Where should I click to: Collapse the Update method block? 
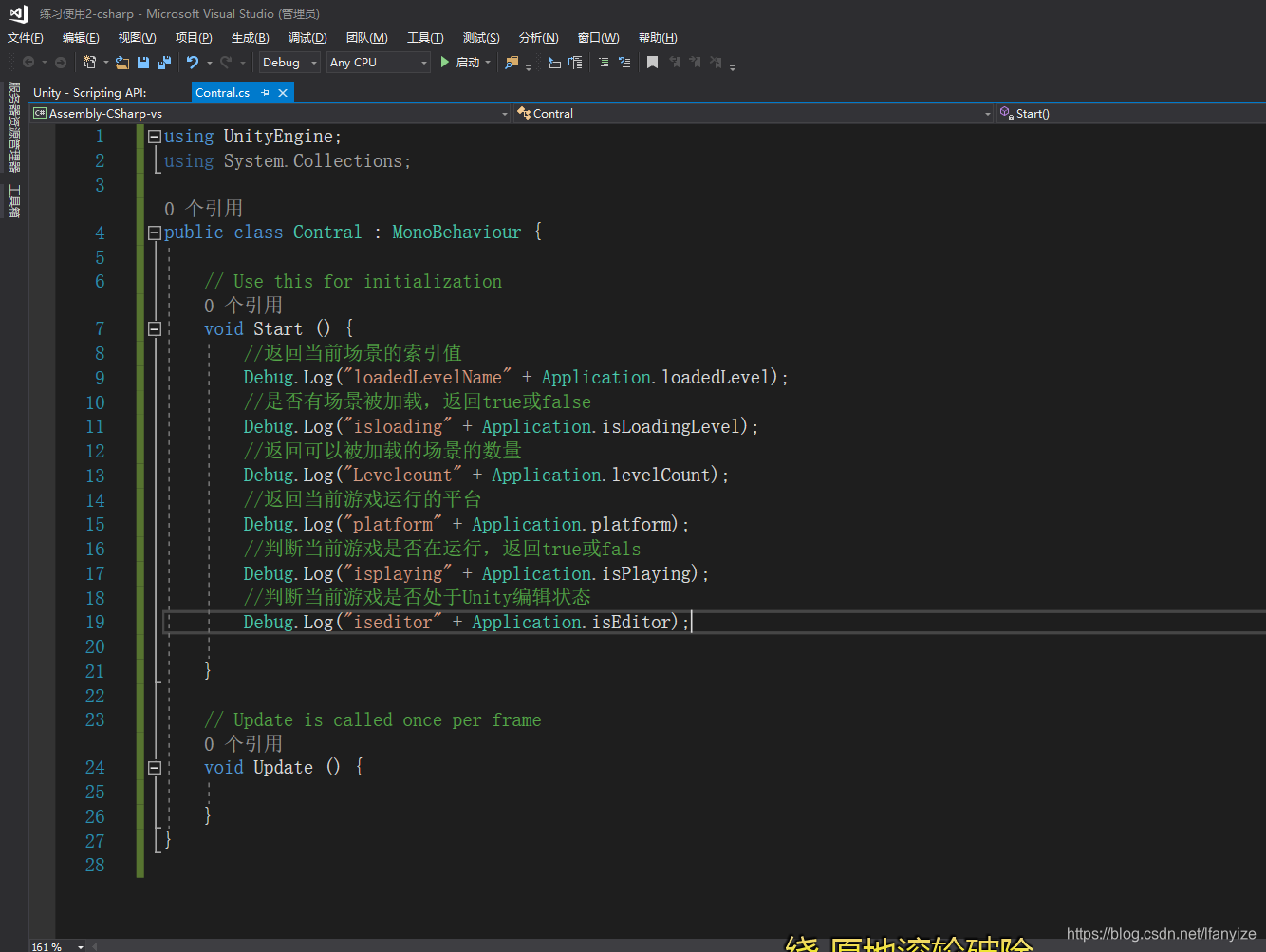coord(154,768)
